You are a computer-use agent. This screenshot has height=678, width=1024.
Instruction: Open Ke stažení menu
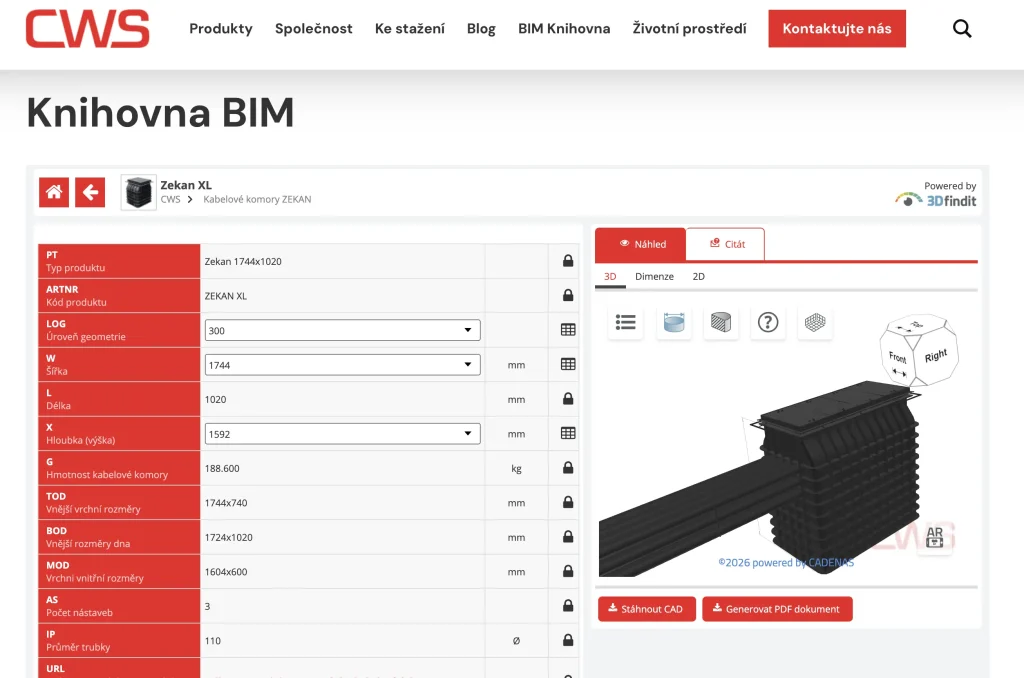(409, 29)
